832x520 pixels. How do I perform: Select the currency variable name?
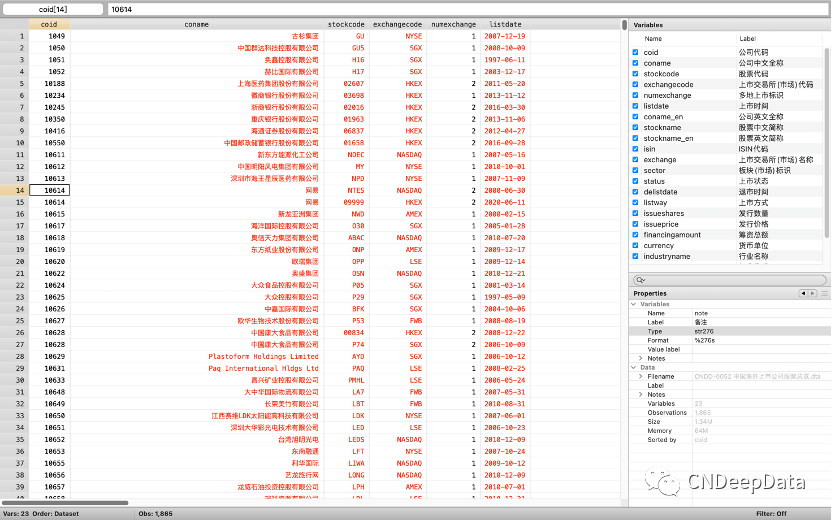click(658, 245)
